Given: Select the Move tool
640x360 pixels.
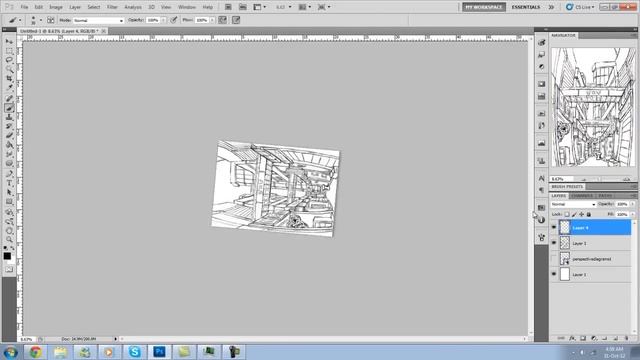Looking at the screenshot, I should pyautogui.click(x=9, y=41).
